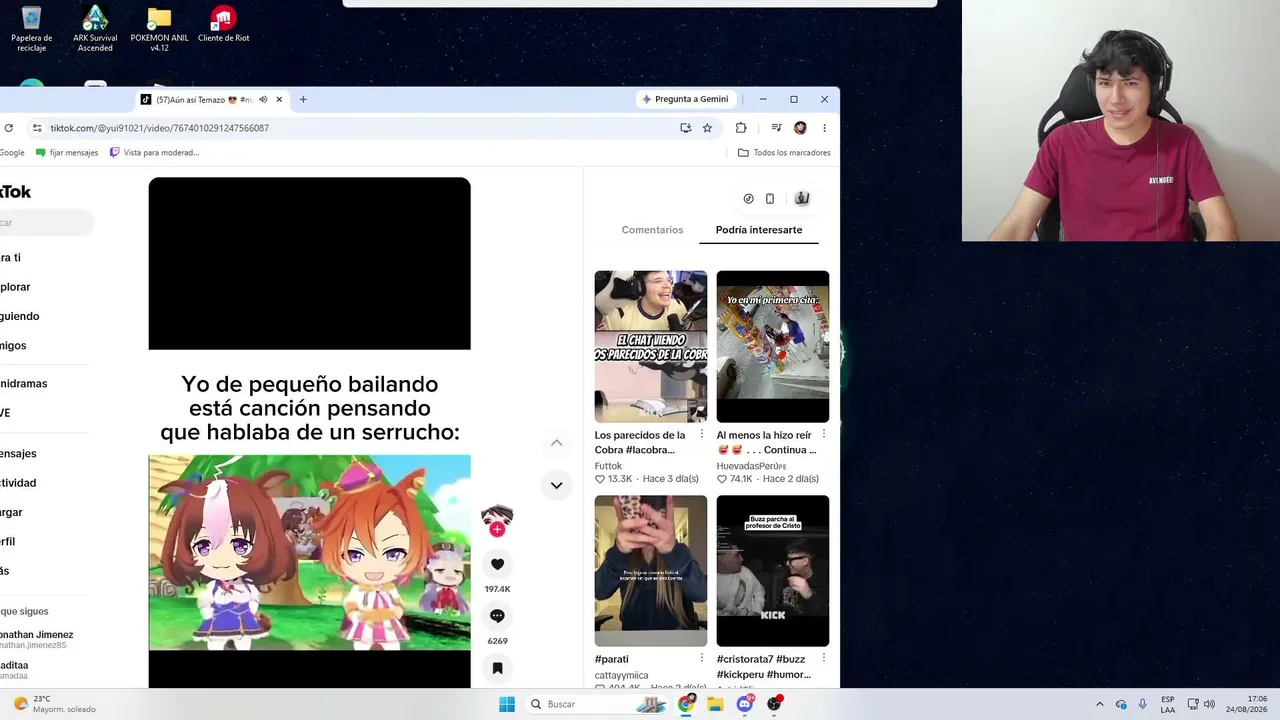Click the video caption 'Yo de pequeño bailando'
Viewport: 1280px width, 720px height.
tap(310, 408)
